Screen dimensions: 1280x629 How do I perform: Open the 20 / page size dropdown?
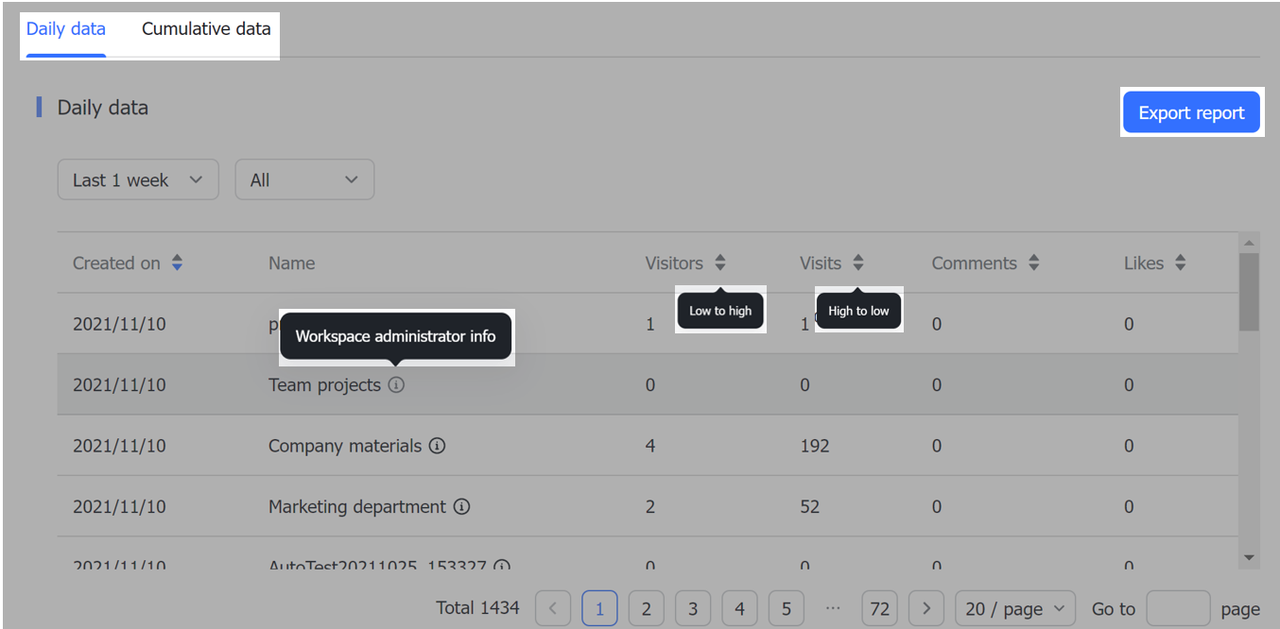click(x=1015, y=608)
